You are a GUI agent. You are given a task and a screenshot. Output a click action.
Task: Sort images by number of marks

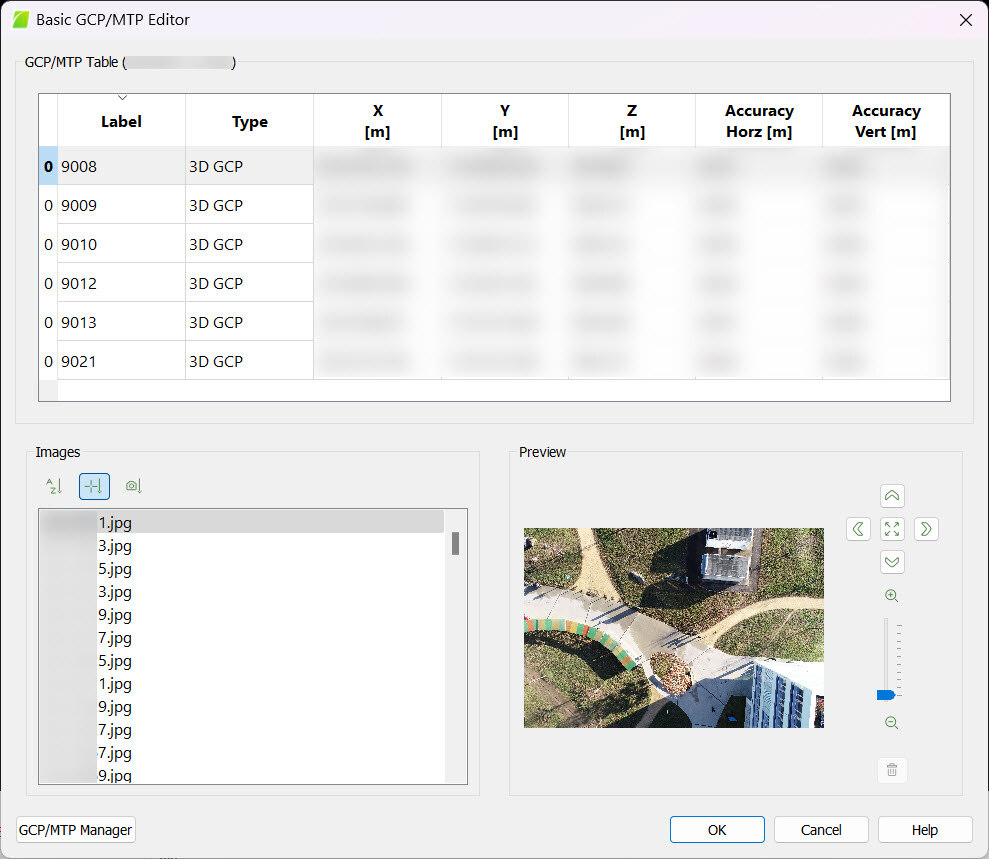pyautogui.click(x=94, y=486)
